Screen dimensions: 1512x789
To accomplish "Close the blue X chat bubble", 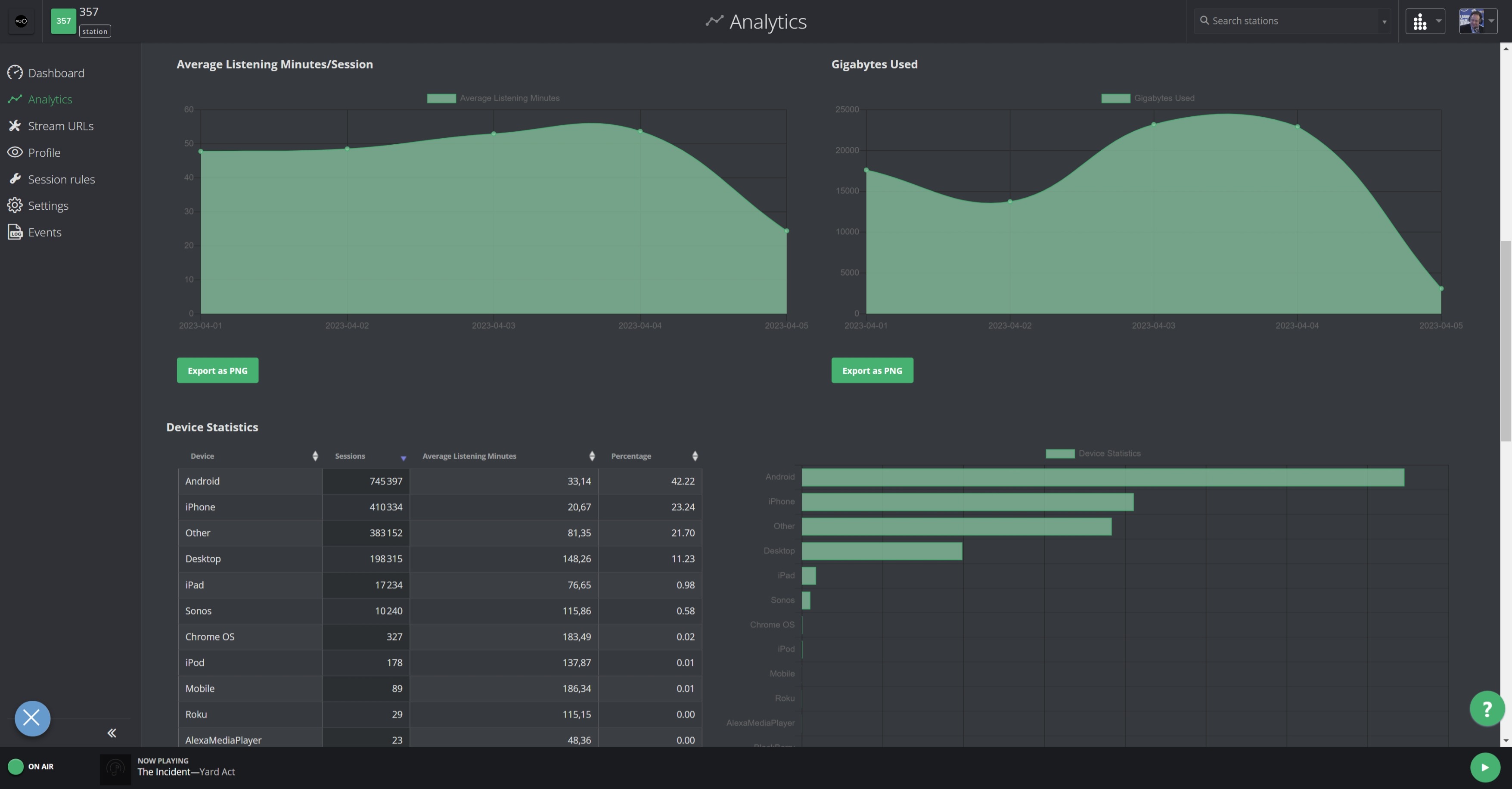I will [32, 718].
